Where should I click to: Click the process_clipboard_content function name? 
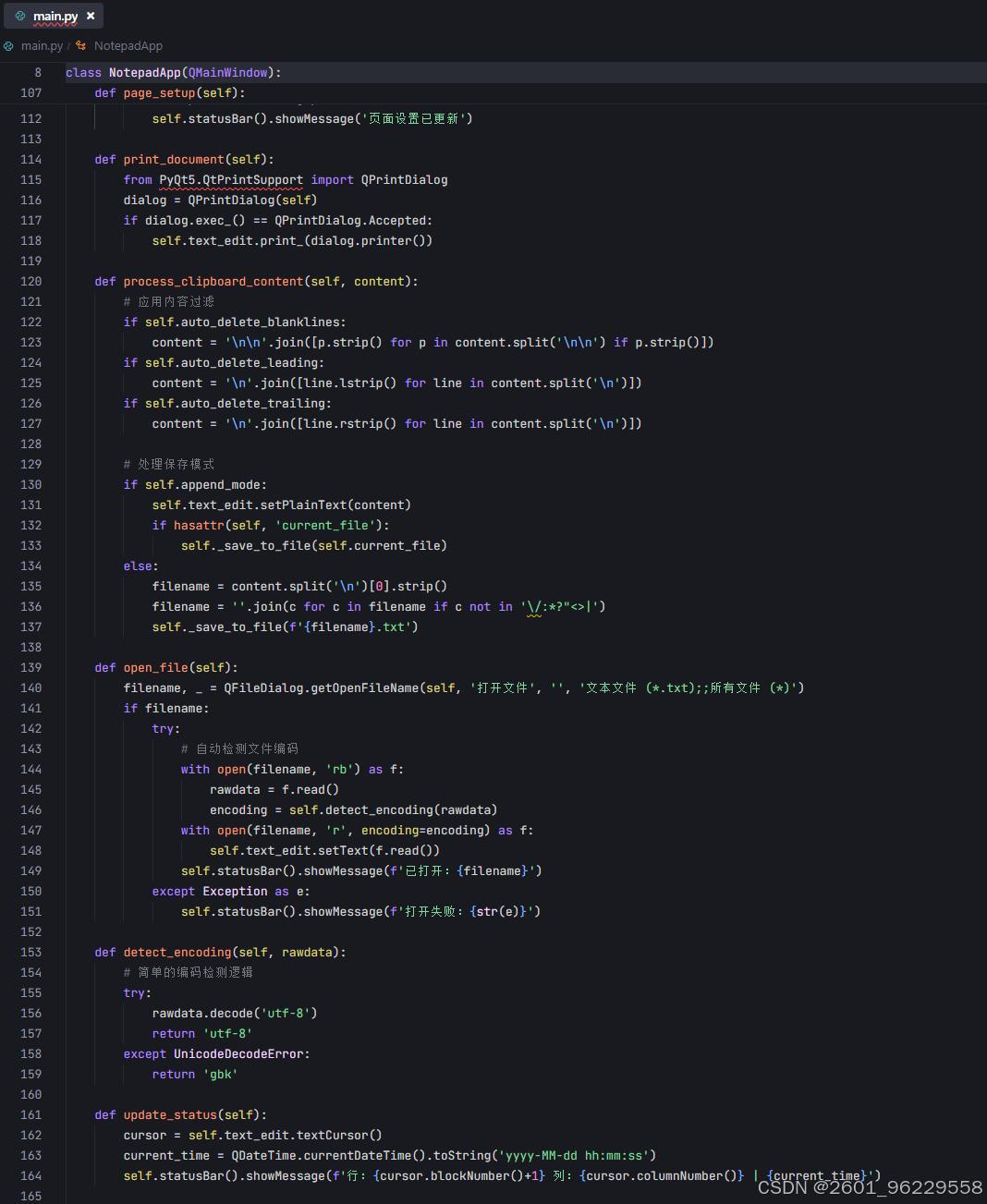(x=213, y=281)
